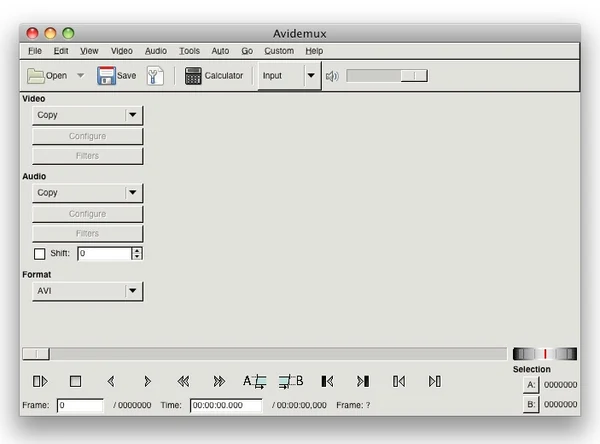Click the Video Filters button
This screenshot has width=600, height=444.
[88, 156]
